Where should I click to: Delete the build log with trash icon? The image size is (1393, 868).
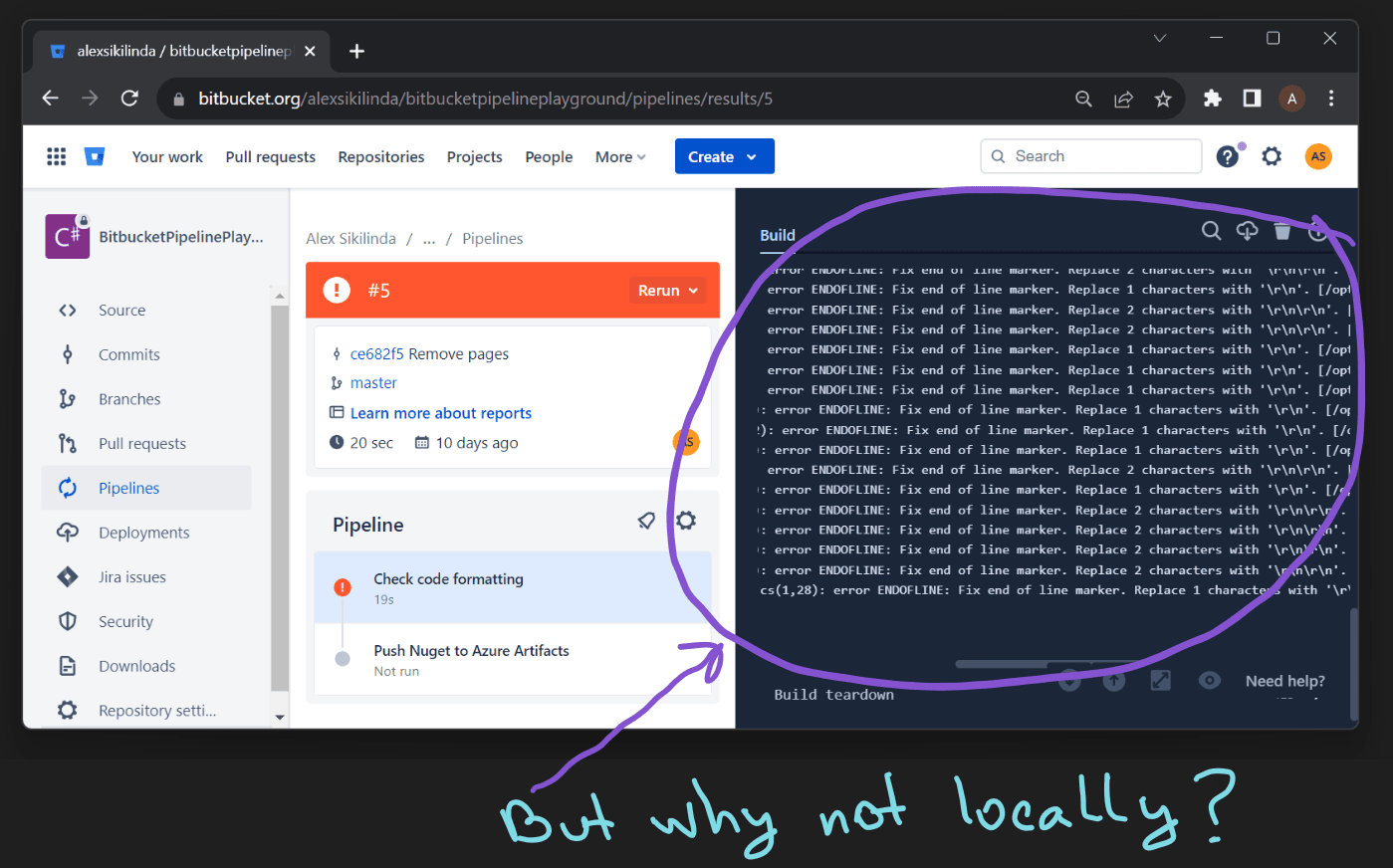1282,231
